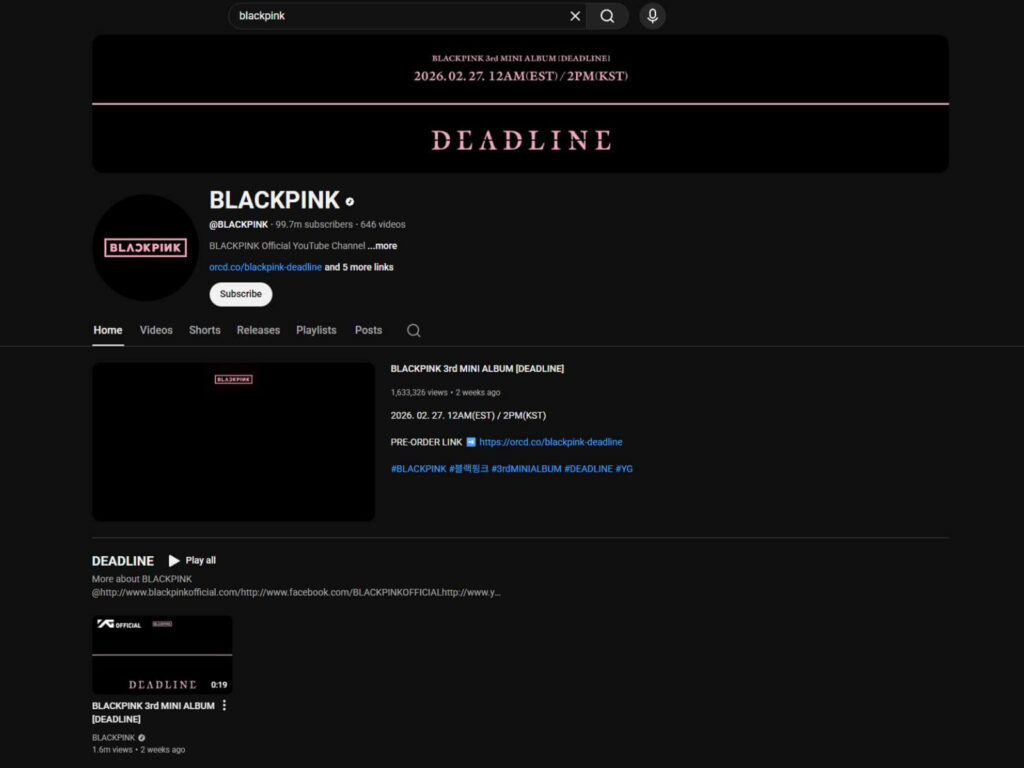
Task: Select the Playlists tab
Action: (316, 330)
